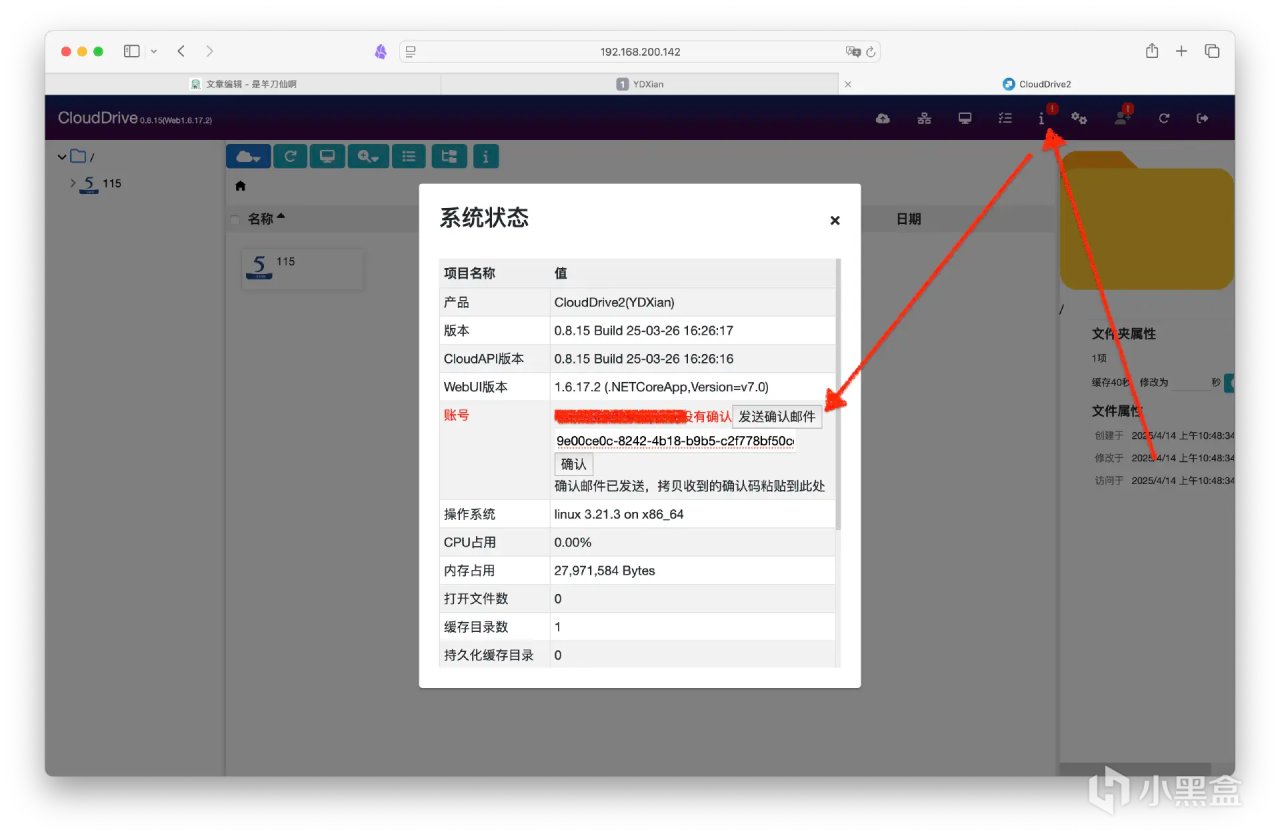
Task: Click the WebUI版本 value 1.6.17.2
Action: point(661,387)
